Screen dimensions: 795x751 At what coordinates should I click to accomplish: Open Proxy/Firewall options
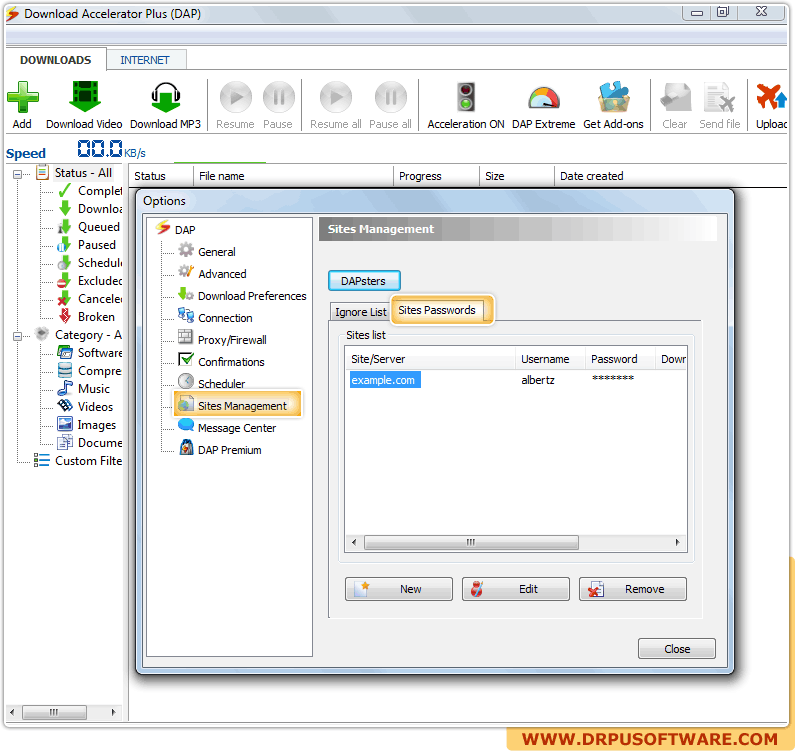(x=223, y=340)
